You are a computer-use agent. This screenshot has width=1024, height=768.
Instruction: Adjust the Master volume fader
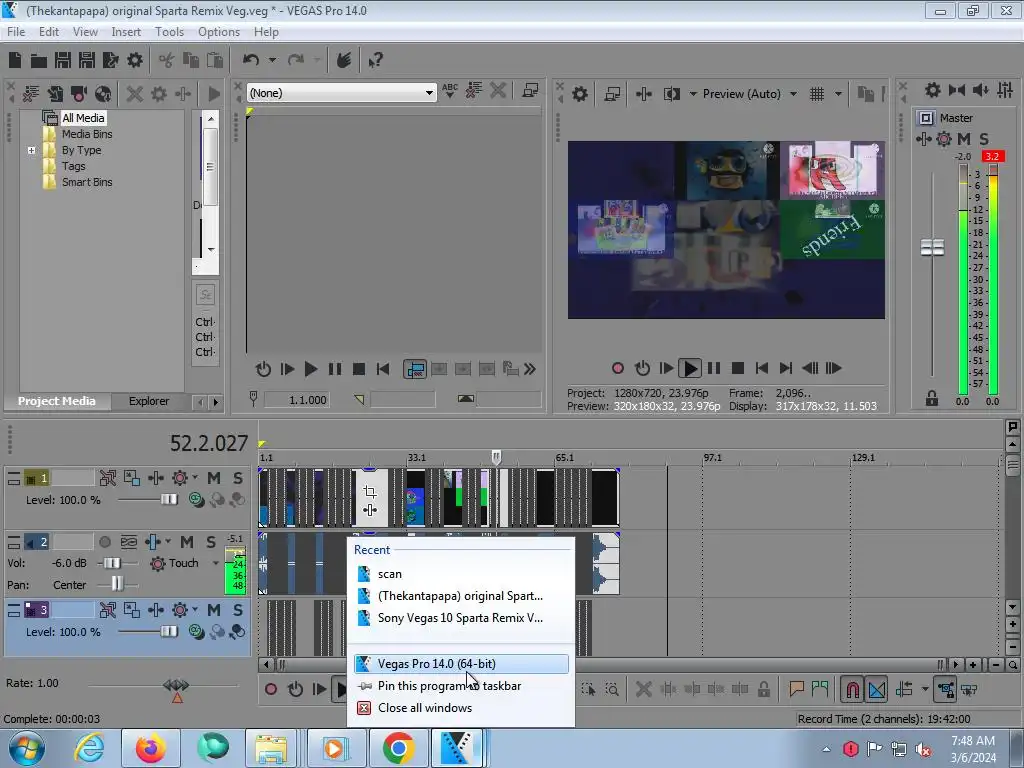[932, 247]
